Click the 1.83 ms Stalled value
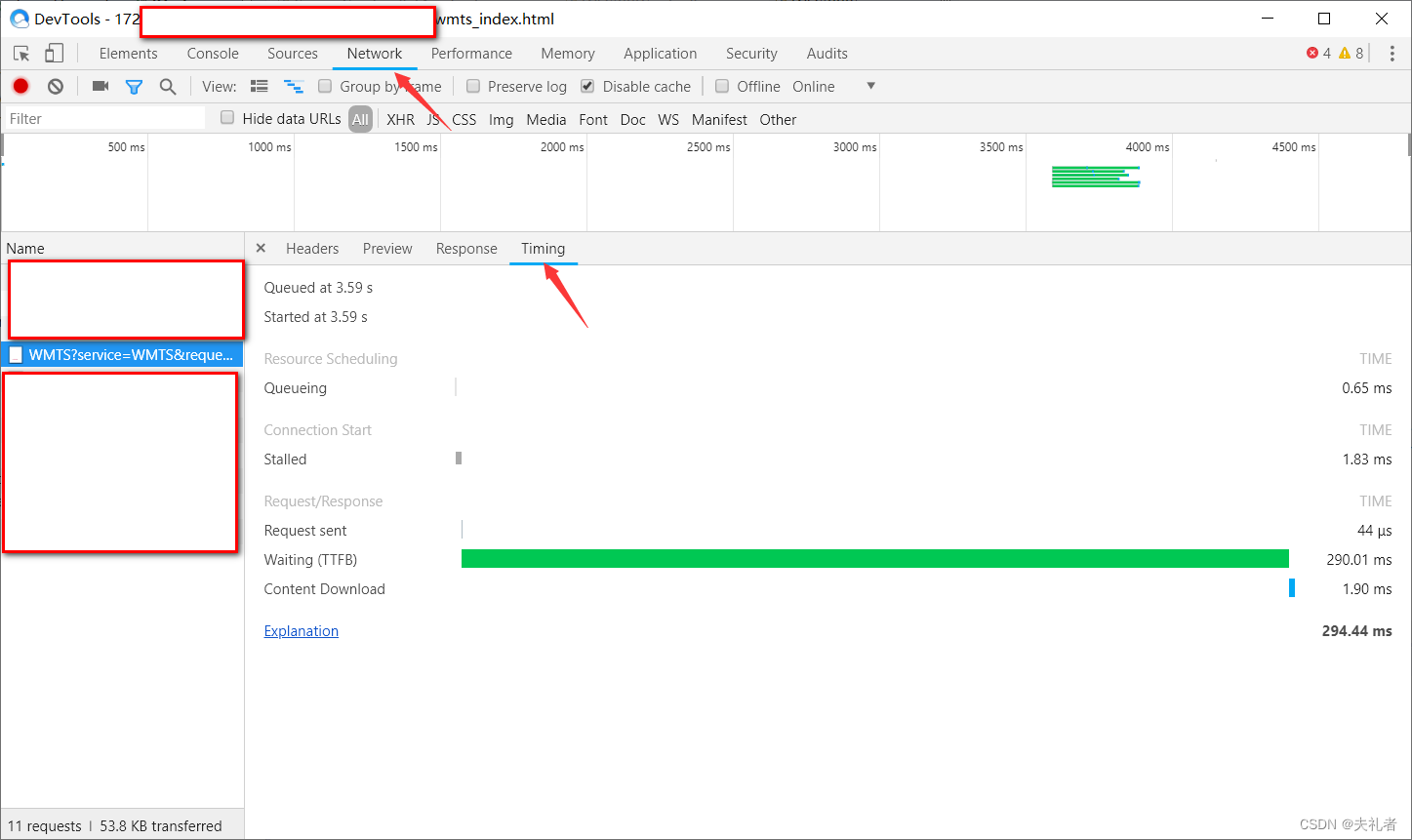 click(1367, 460)
